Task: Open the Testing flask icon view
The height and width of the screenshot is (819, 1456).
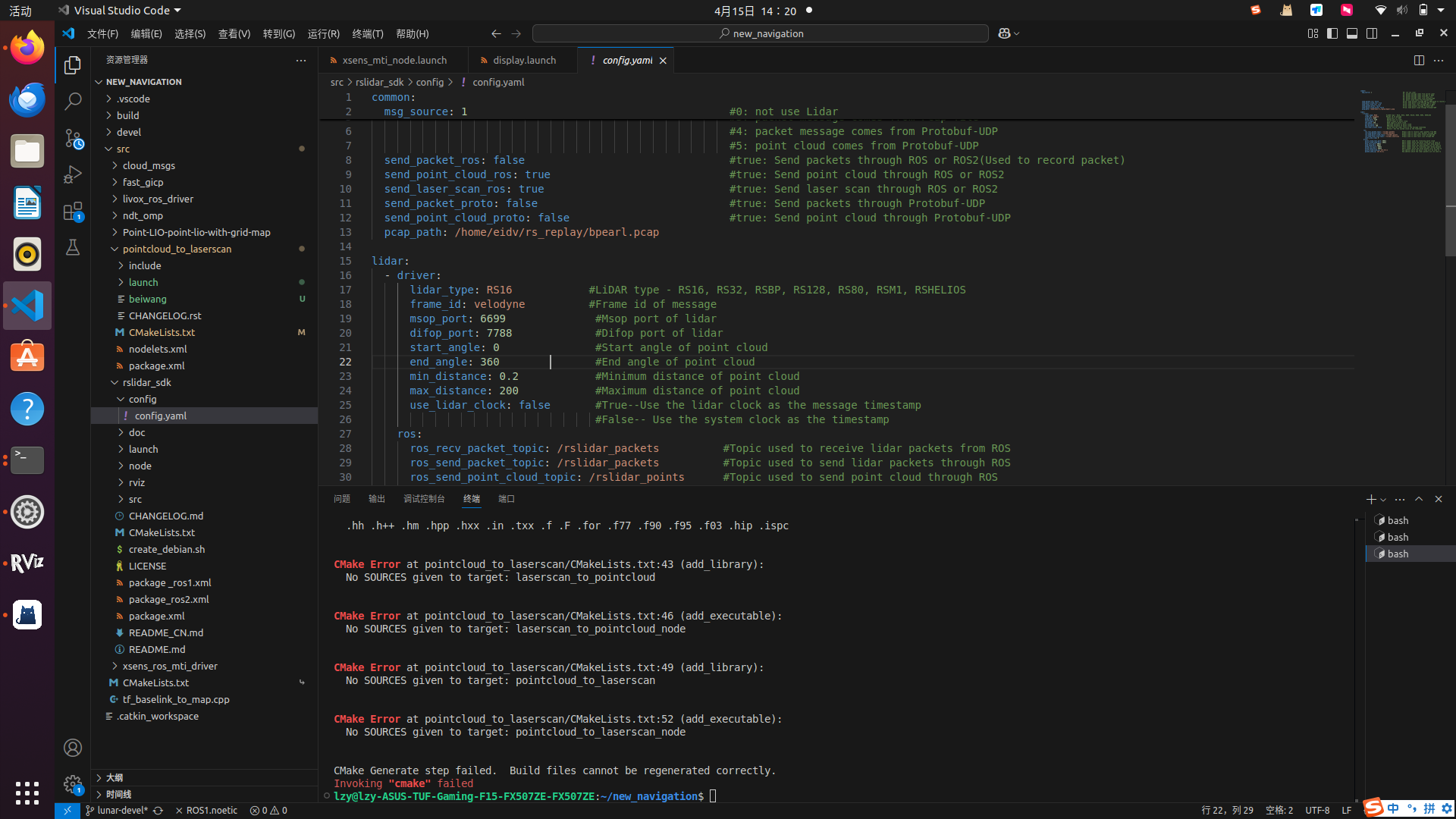Action: [73, 248]
